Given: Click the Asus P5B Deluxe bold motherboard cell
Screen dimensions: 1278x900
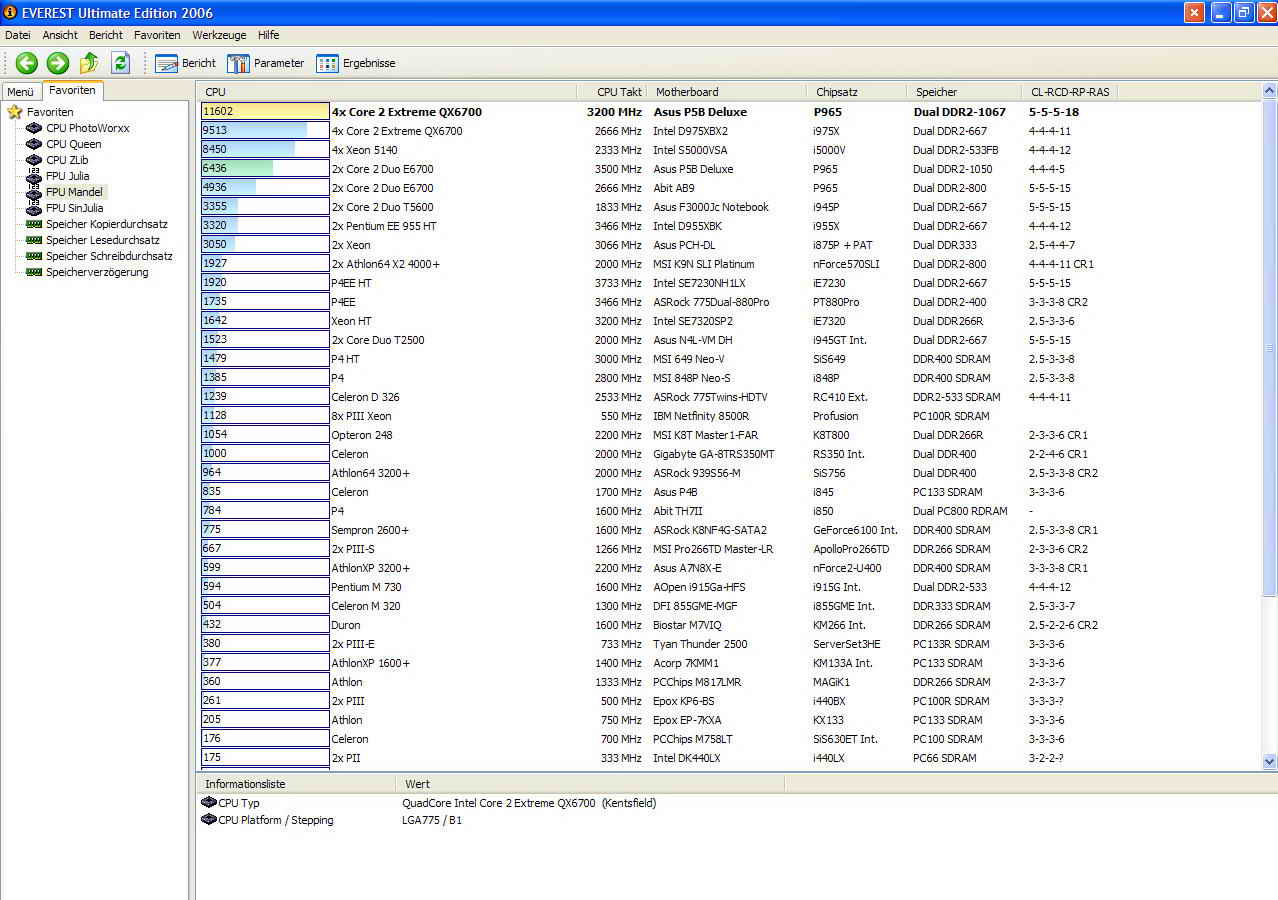Looking at the screenshot, I should pyautogui.click(x=700, y=112).
